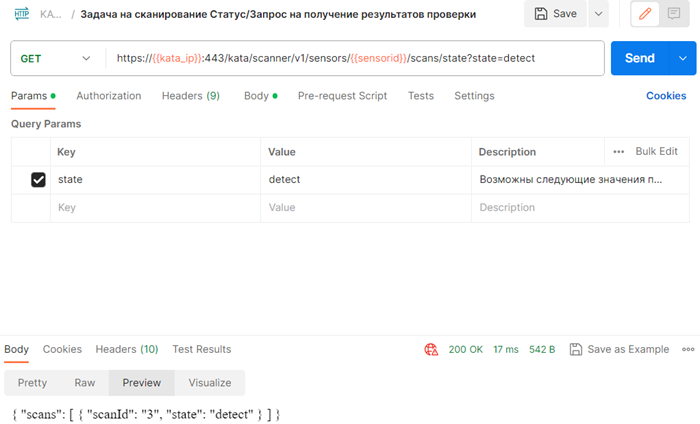Switch response view to Visualize

click(210, 383)
